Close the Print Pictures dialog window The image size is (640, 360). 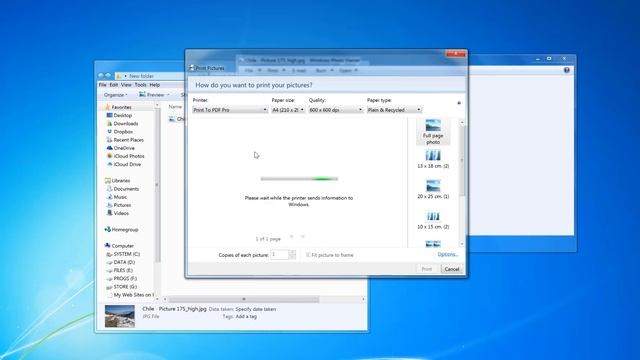pyautogui.click(x=456, y=53)
